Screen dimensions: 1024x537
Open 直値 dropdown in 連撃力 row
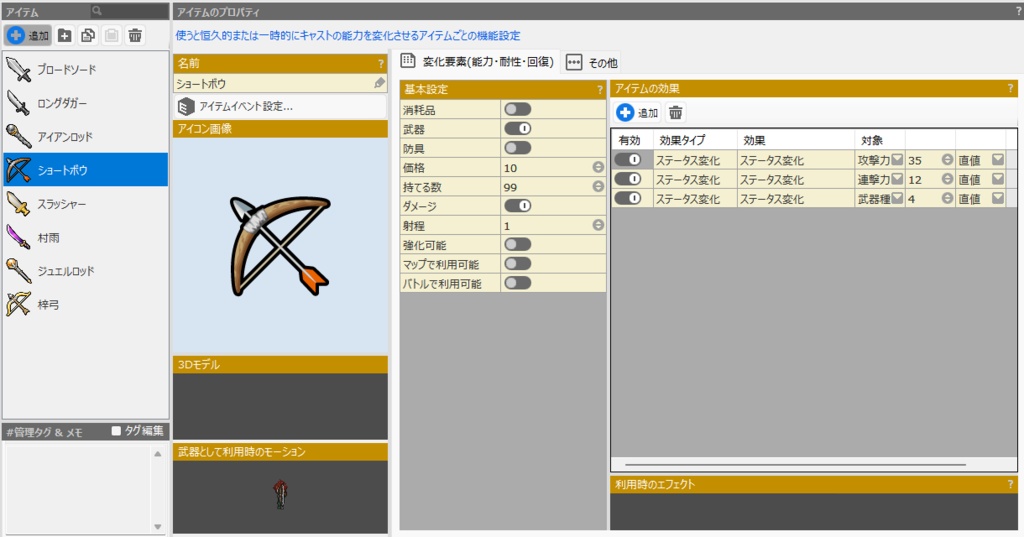tap(998, 178)
